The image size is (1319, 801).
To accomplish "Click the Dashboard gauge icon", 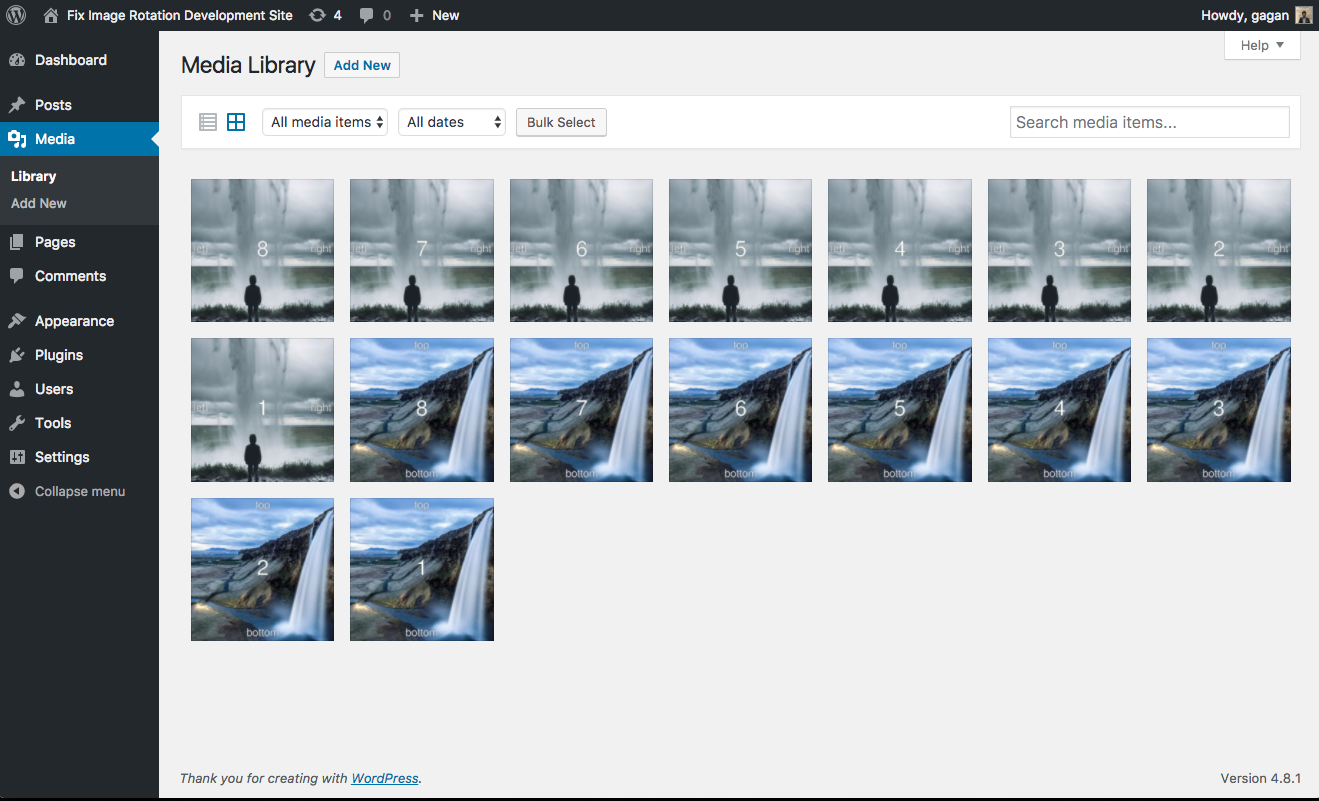I will click(17, 60).
